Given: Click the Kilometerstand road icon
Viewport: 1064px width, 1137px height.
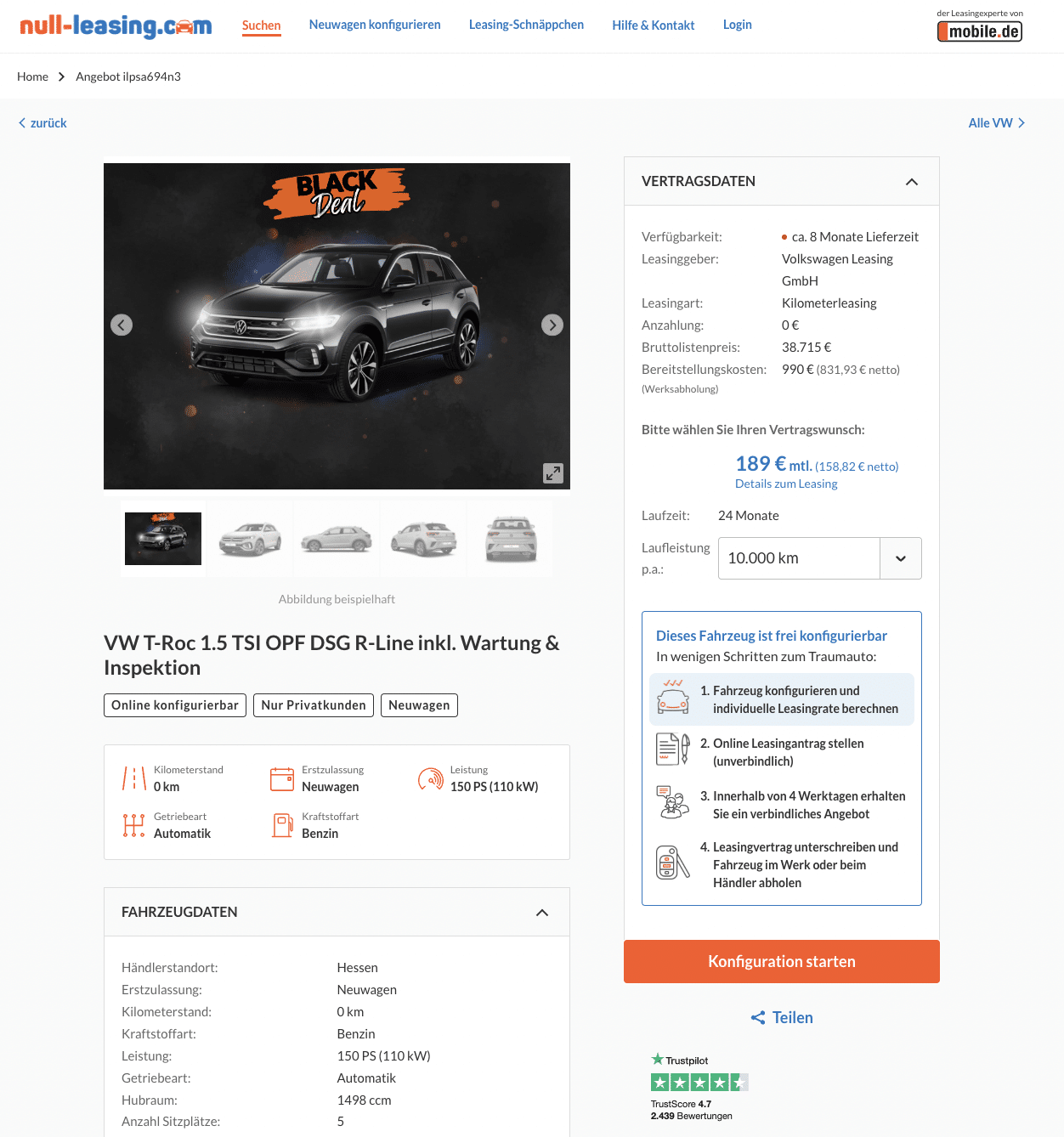Looking at the screenshot, I should coord(134,778).
